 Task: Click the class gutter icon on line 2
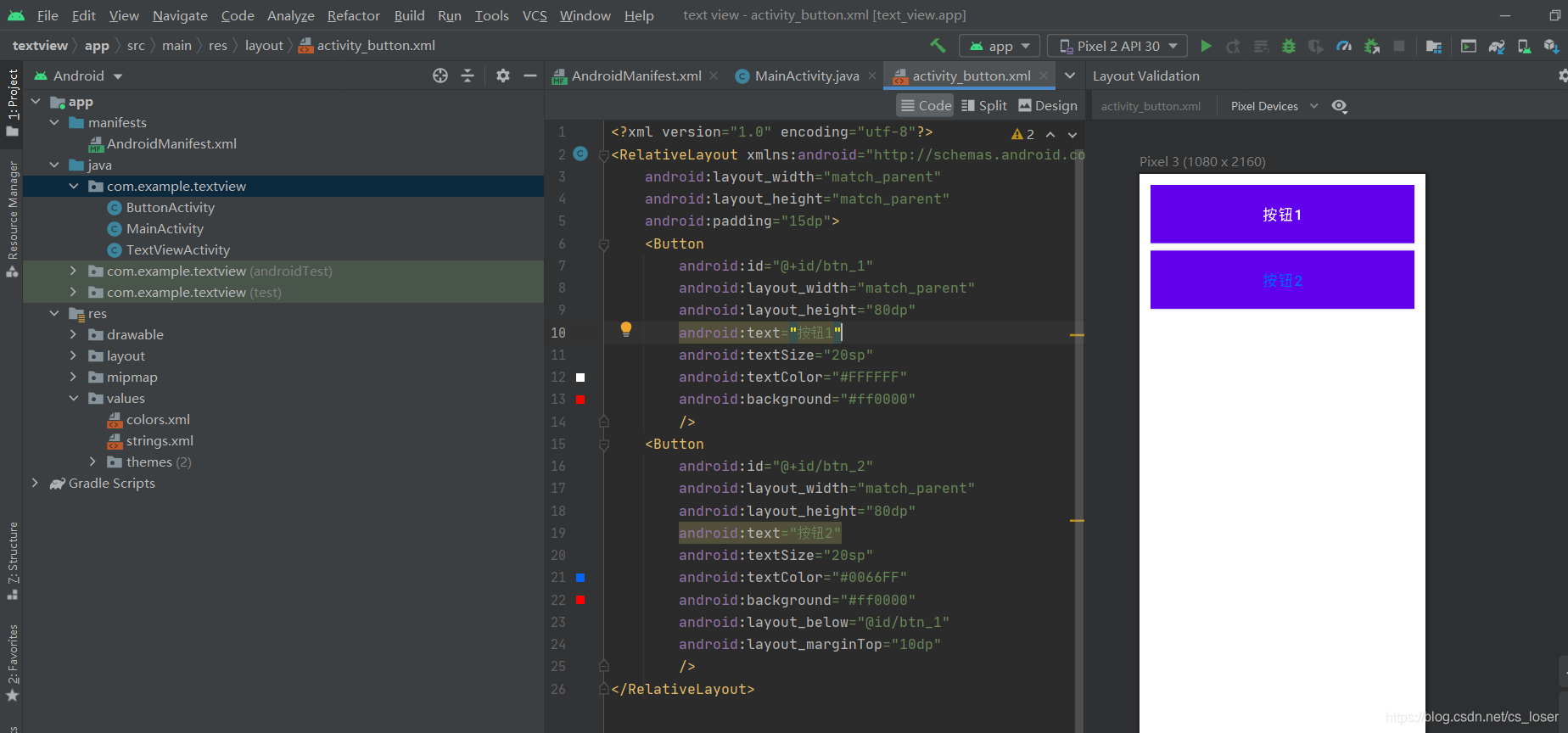(x=580, y=154)
